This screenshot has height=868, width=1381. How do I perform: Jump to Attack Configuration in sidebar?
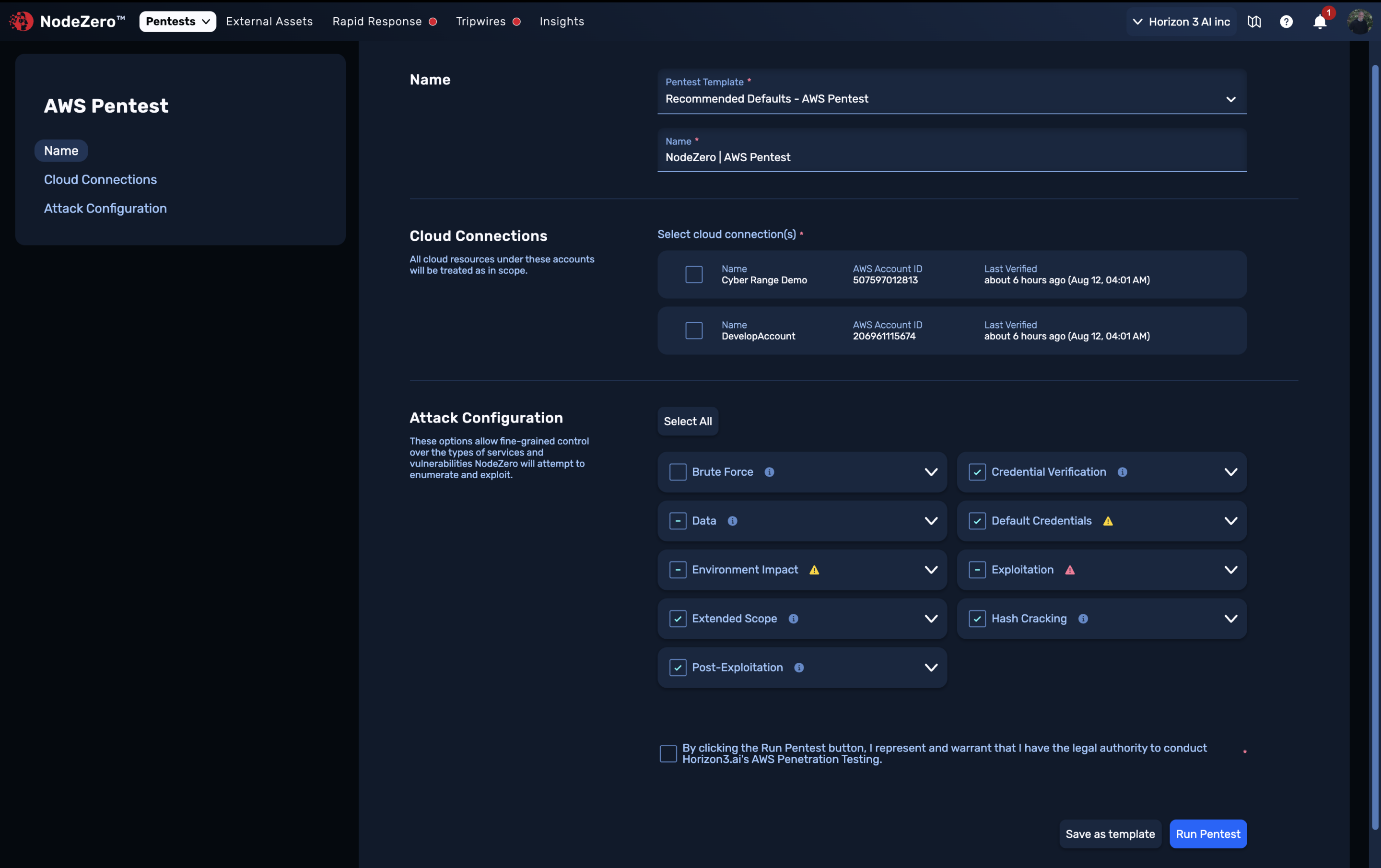click(x=105, y=208)
